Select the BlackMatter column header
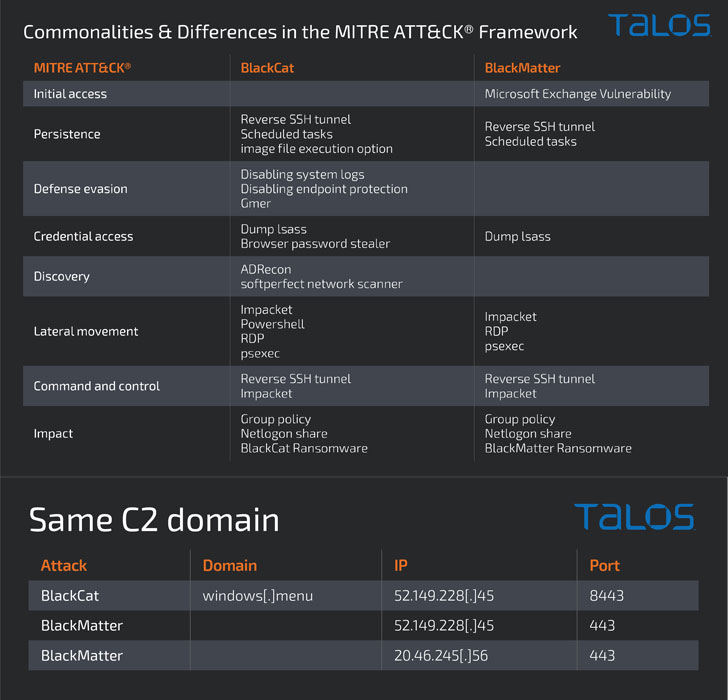This screenshot has height=700, width=728. (x=522, y=68)
